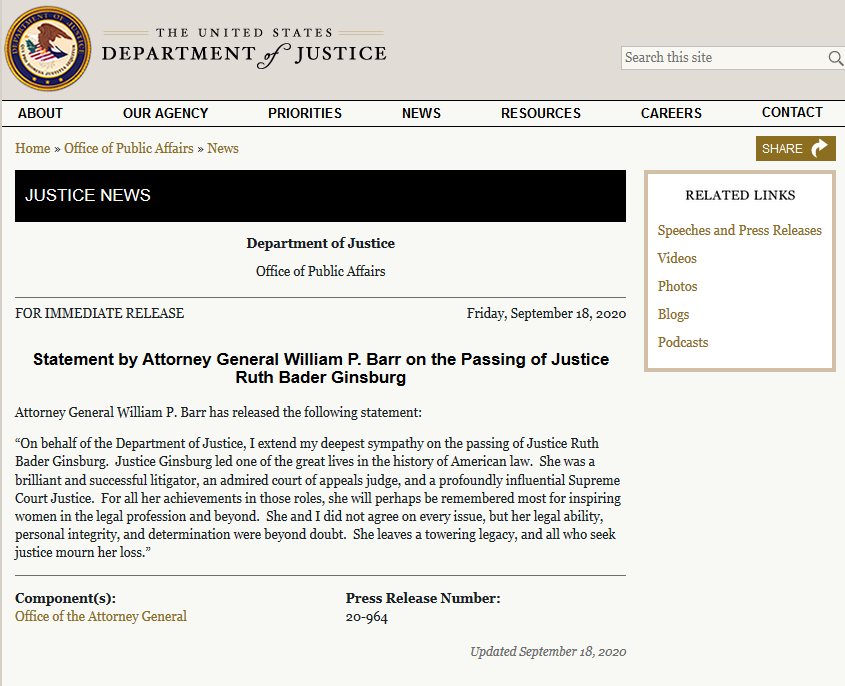The height and width of the screenshot is (686, 845).
Task: Click the Justice News banner heading
Action: pyautogui.click(x=88, y=195)
